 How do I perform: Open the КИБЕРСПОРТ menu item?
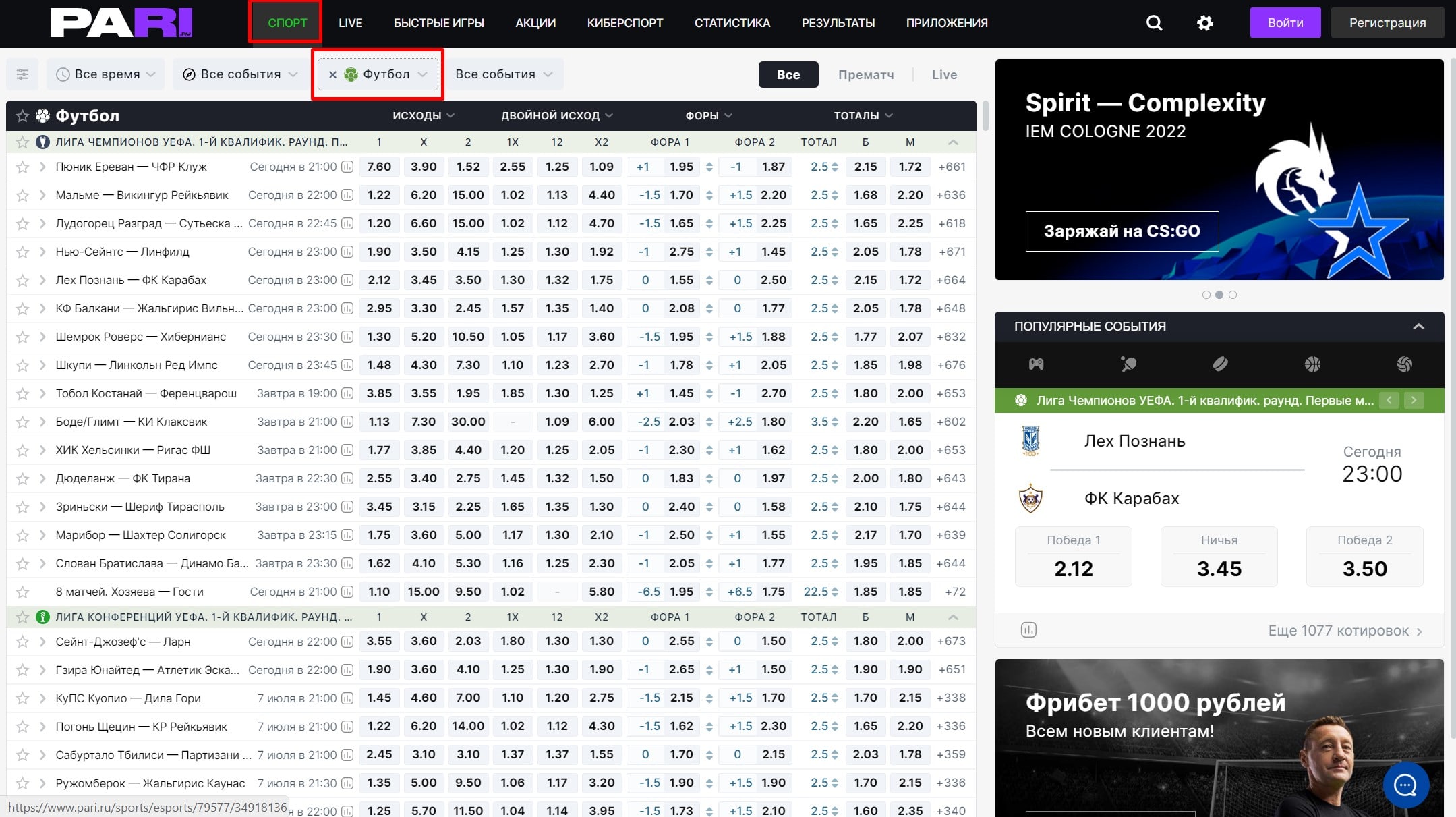[x=624, y=23]
